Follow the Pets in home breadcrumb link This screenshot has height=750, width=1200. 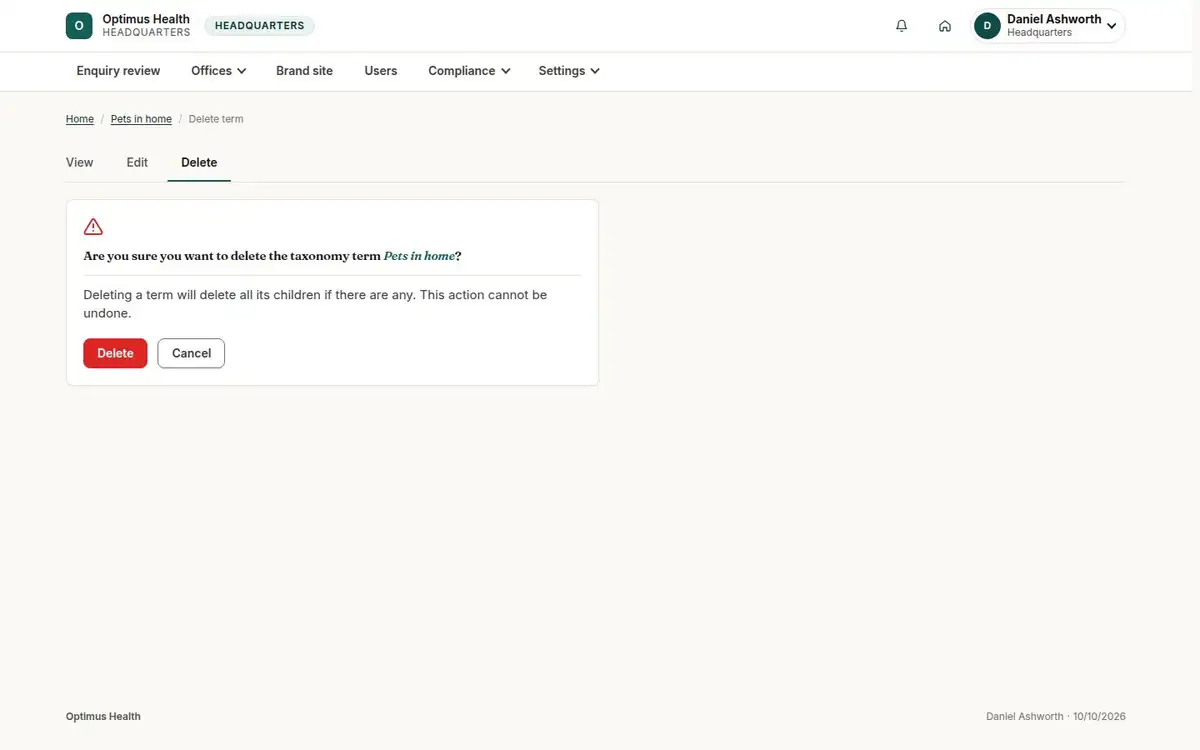point(141,119)
